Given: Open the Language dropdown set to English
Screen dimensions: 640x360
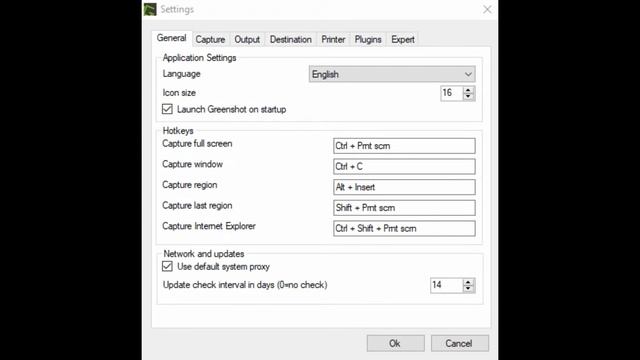Looking at the screenshot, I should coord(392,74).
